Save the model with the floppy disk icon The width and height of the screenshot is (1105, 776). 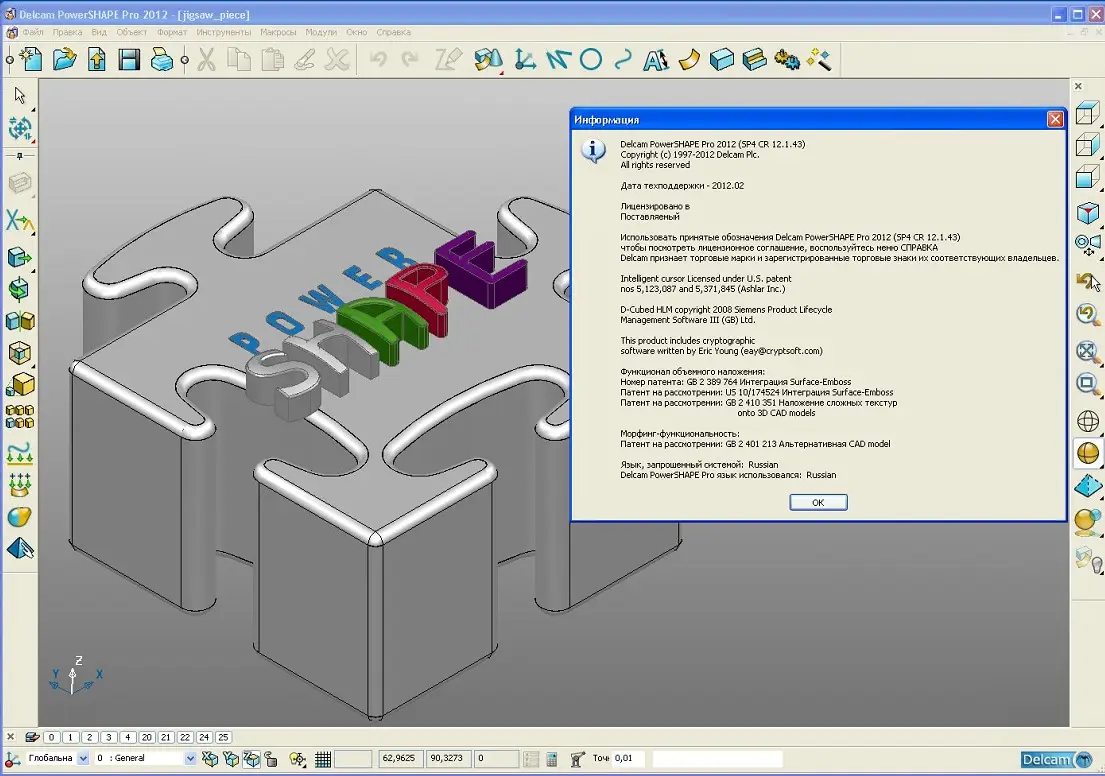pyautogui.click(x=129, y=59)
